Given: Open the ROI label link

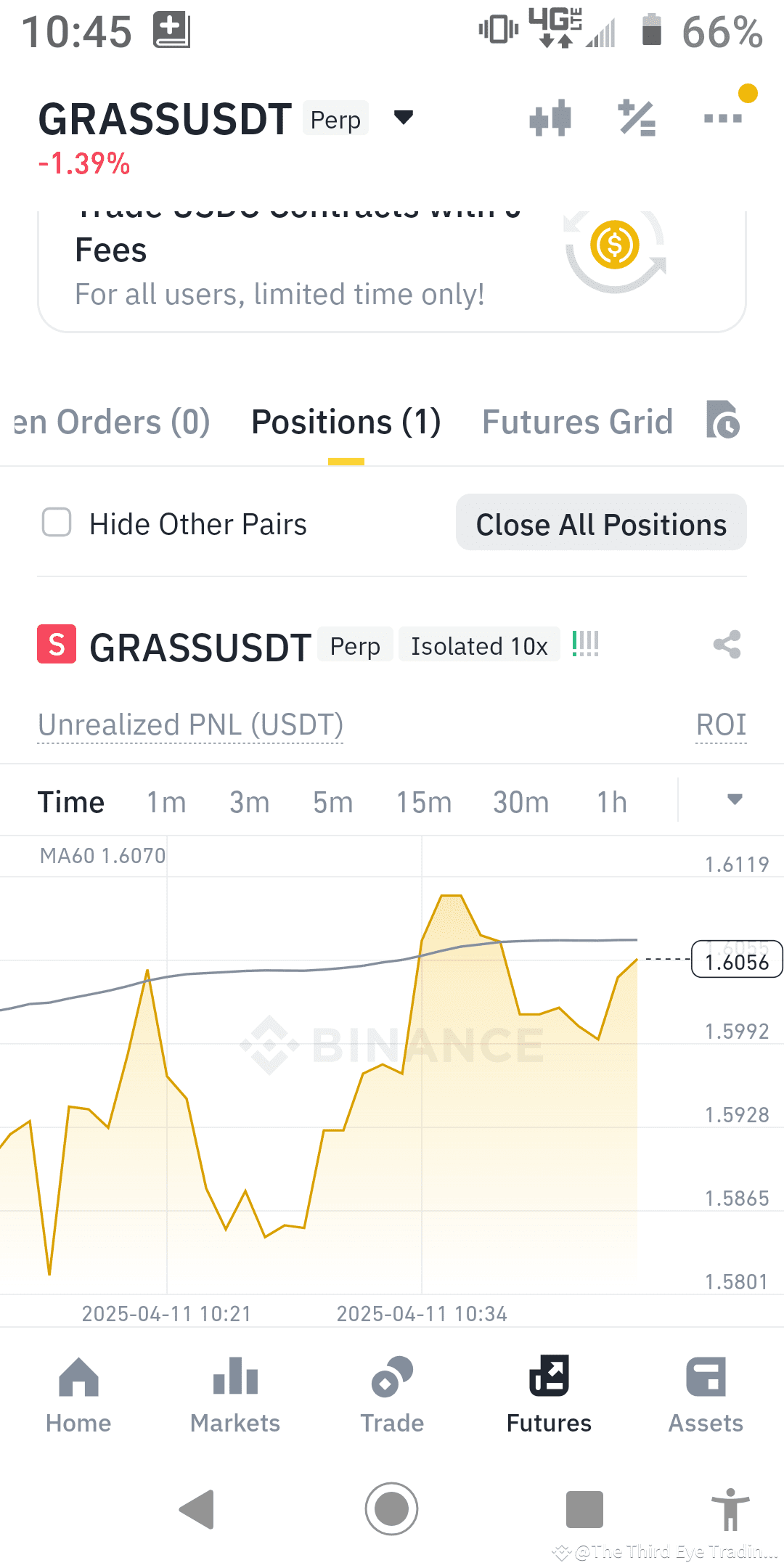Looking at the screenshot, I should click(x=722, y=724).
